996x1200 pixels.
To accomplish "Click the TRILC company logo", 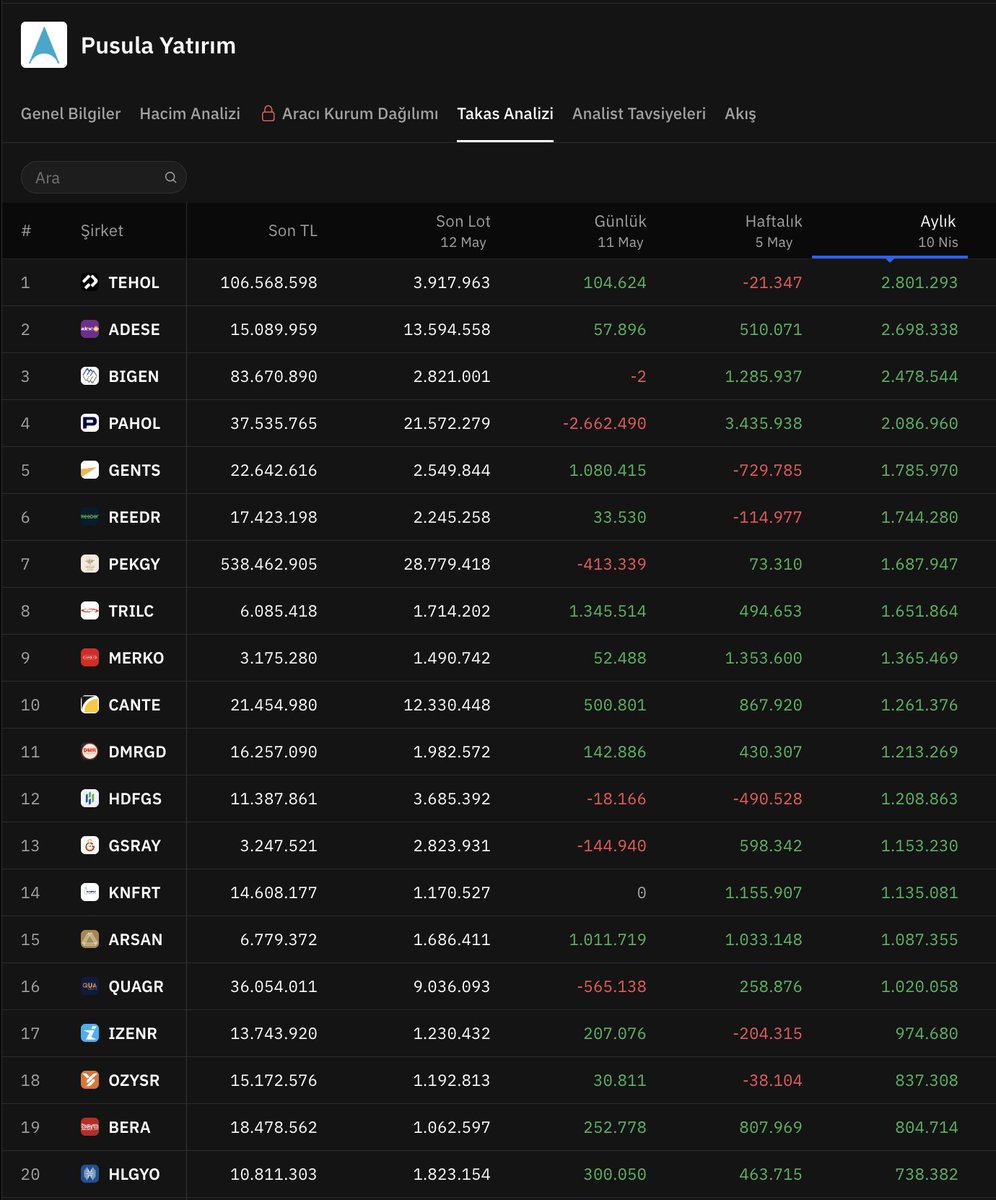I will pos(90,612).
